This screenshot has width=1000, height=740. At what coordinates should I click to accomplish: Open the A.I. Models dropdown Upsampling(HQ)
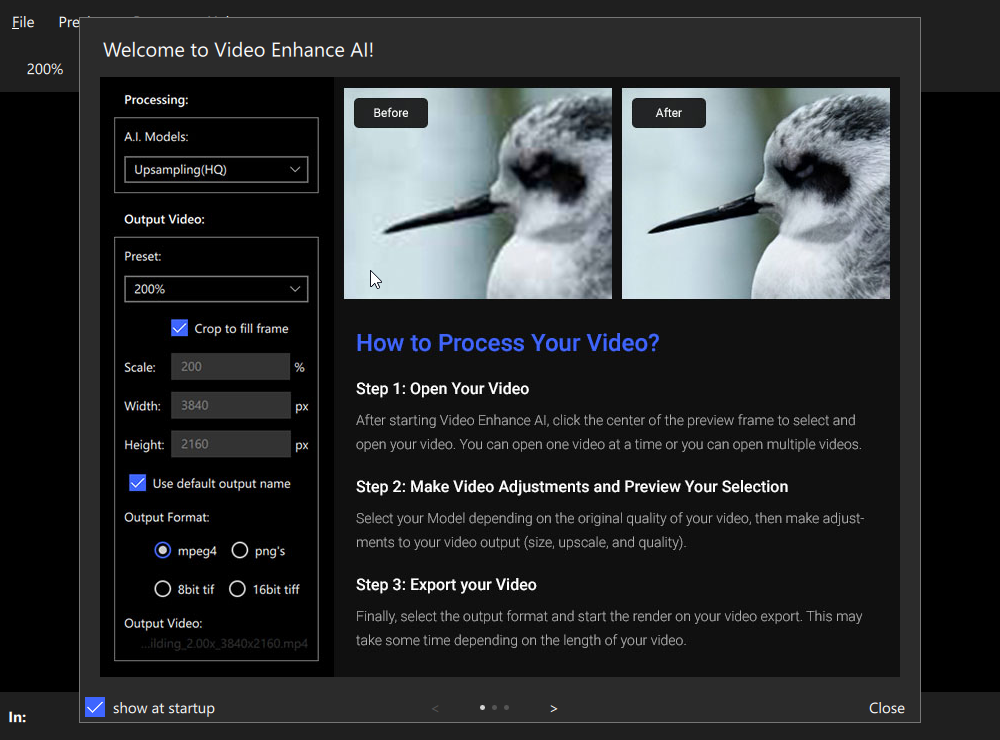coord(216,170)
